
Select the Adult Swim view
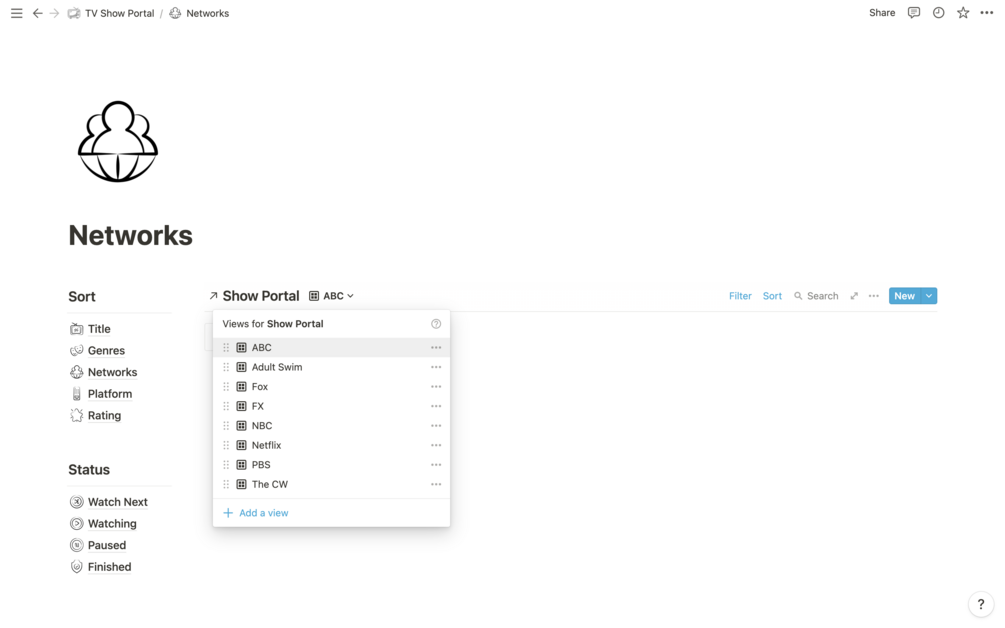click(x=331, y=367)
